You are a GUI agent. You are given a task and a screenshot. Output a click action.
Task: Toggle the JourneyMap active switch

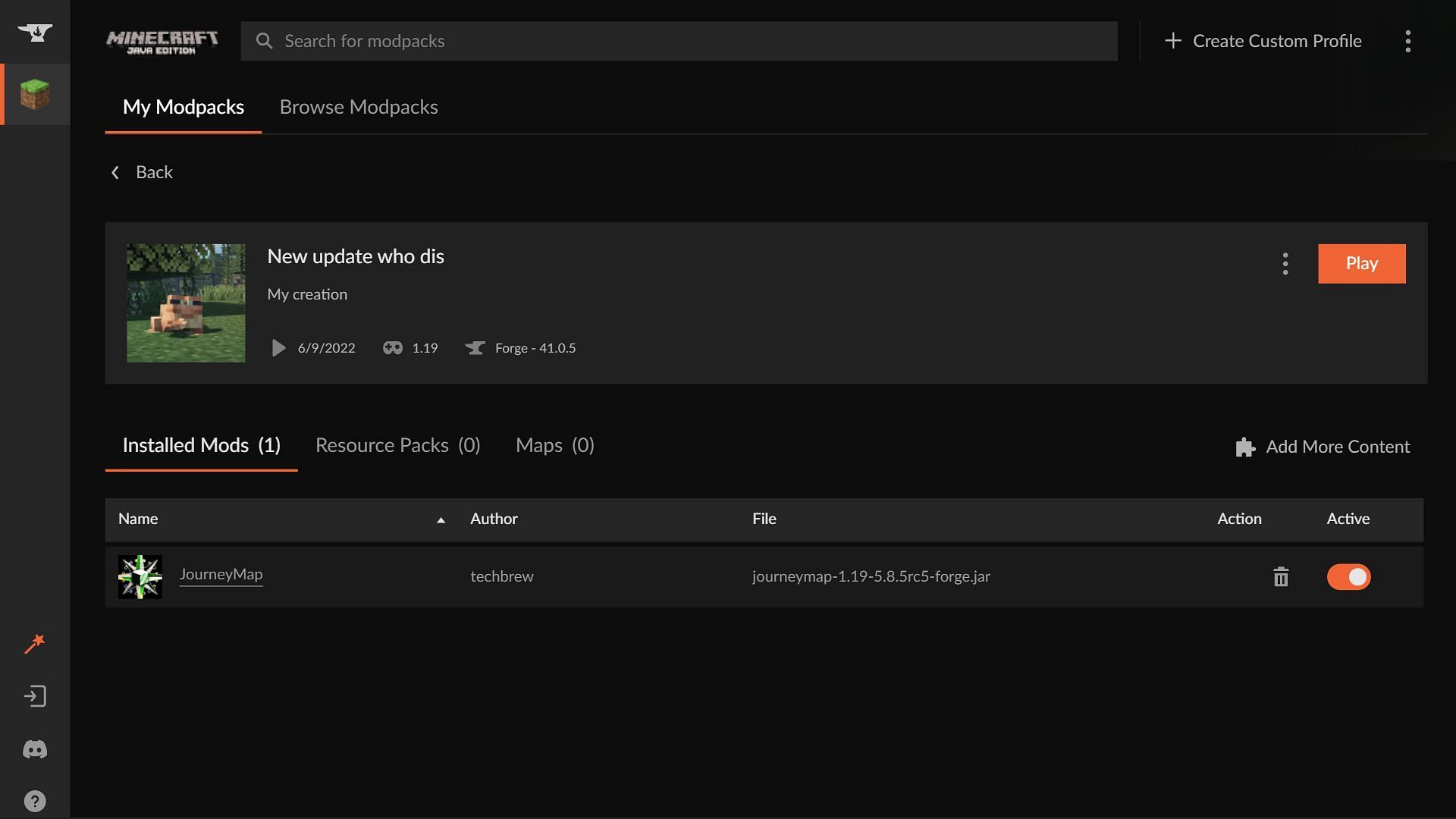(1348, 576)
